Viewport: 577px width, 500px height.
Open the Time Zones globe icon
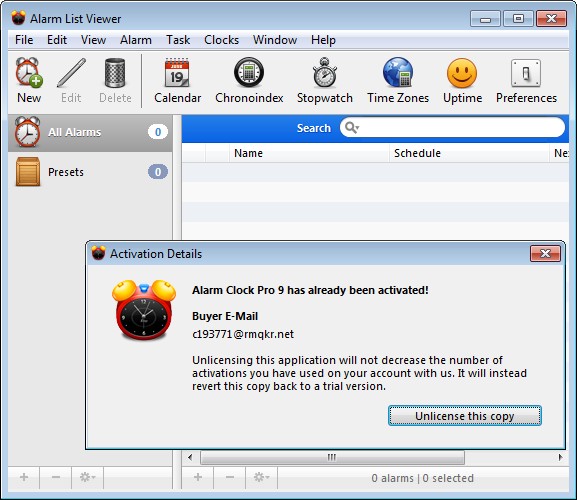(x=398, y=80)
